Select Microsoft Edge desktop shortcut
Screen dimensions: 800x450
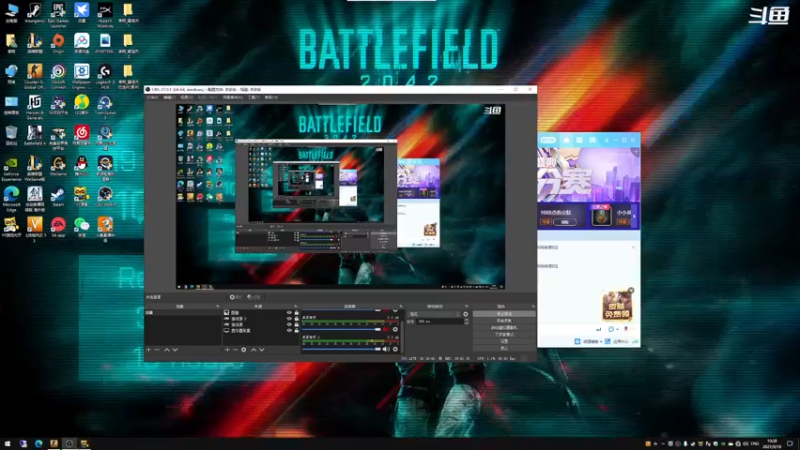11,198
